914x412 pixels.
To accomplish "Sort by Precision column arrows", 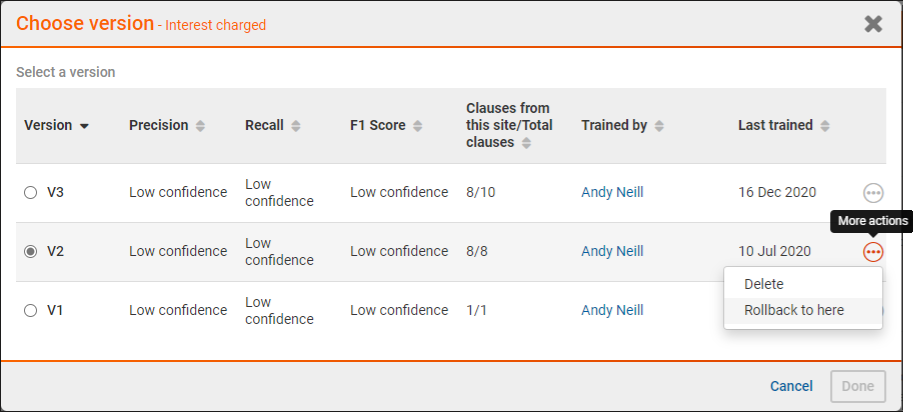I will point(200,126).
